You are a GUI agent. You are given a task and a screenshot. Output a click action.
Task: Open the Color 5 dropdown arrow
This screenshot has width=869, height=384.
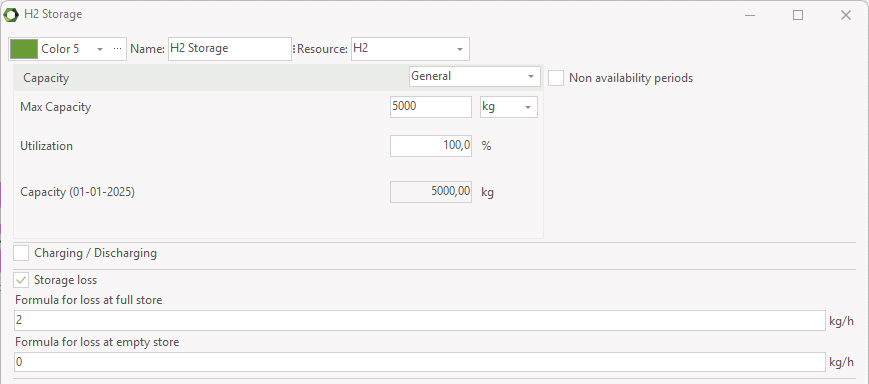click(x=100, y=49)
